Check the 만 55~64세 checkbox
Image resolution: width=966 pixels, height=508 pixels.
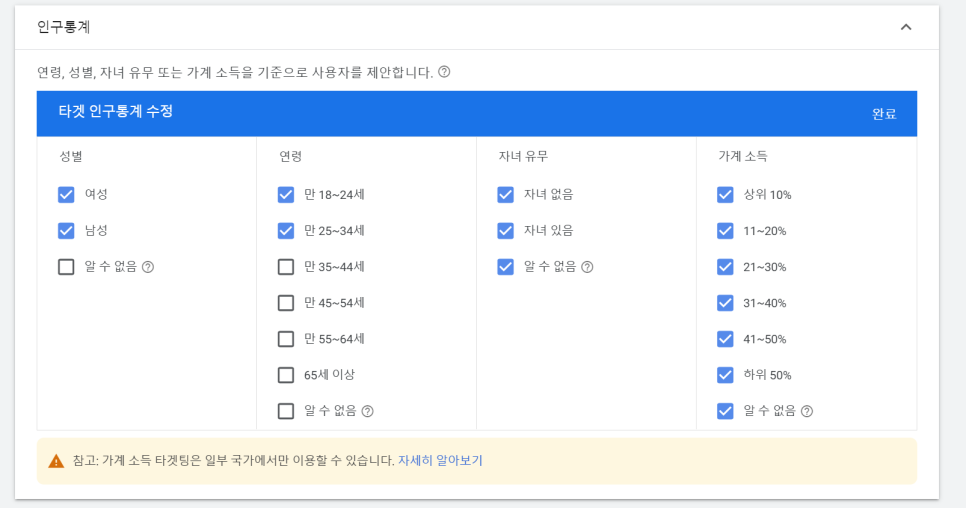[286, 339]
